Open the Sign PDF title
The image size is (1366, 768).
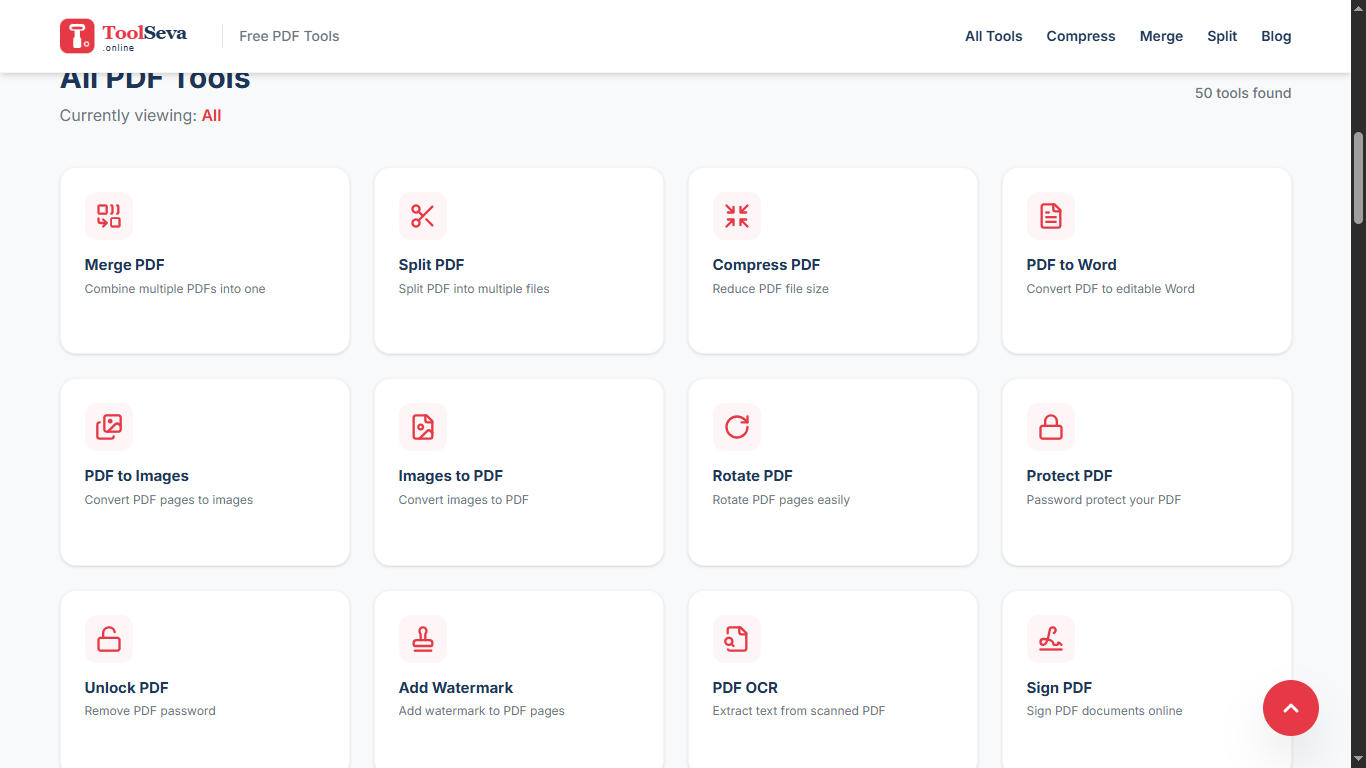pos(1059,688)
